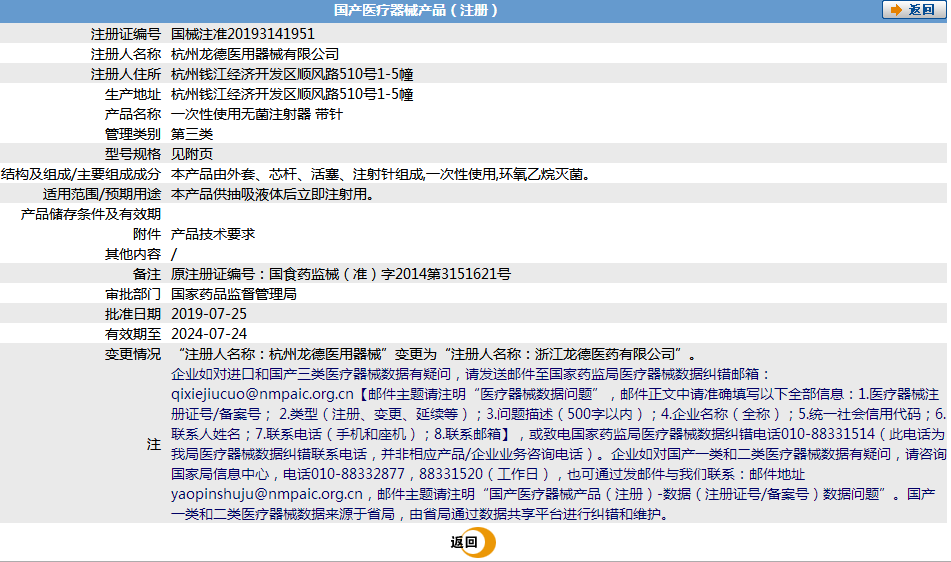Click the 适用范围/预期用途 label
This screenshot has width=951, height=562.
tap(101, 194)
